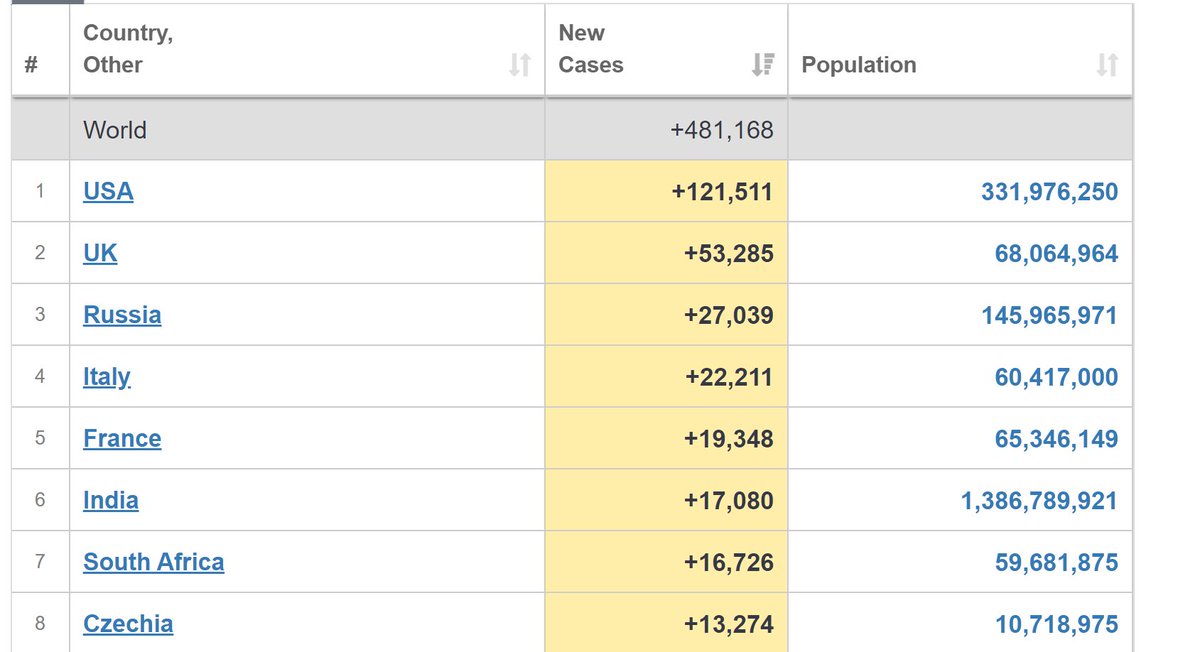
Task: Select the Czechia new cases +13,274 cell
Action: (666, 623)
